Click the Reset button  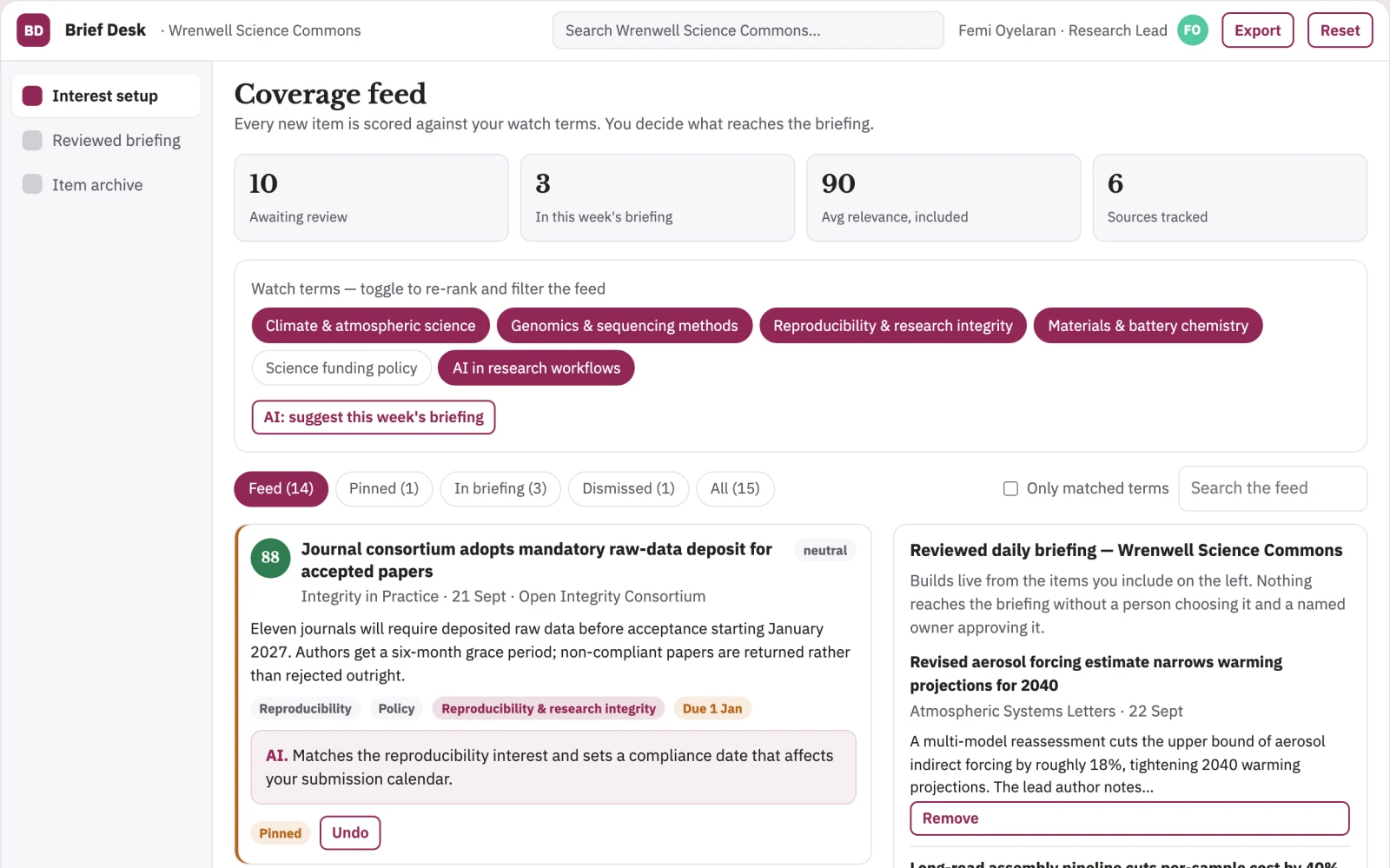[1340, 30]
